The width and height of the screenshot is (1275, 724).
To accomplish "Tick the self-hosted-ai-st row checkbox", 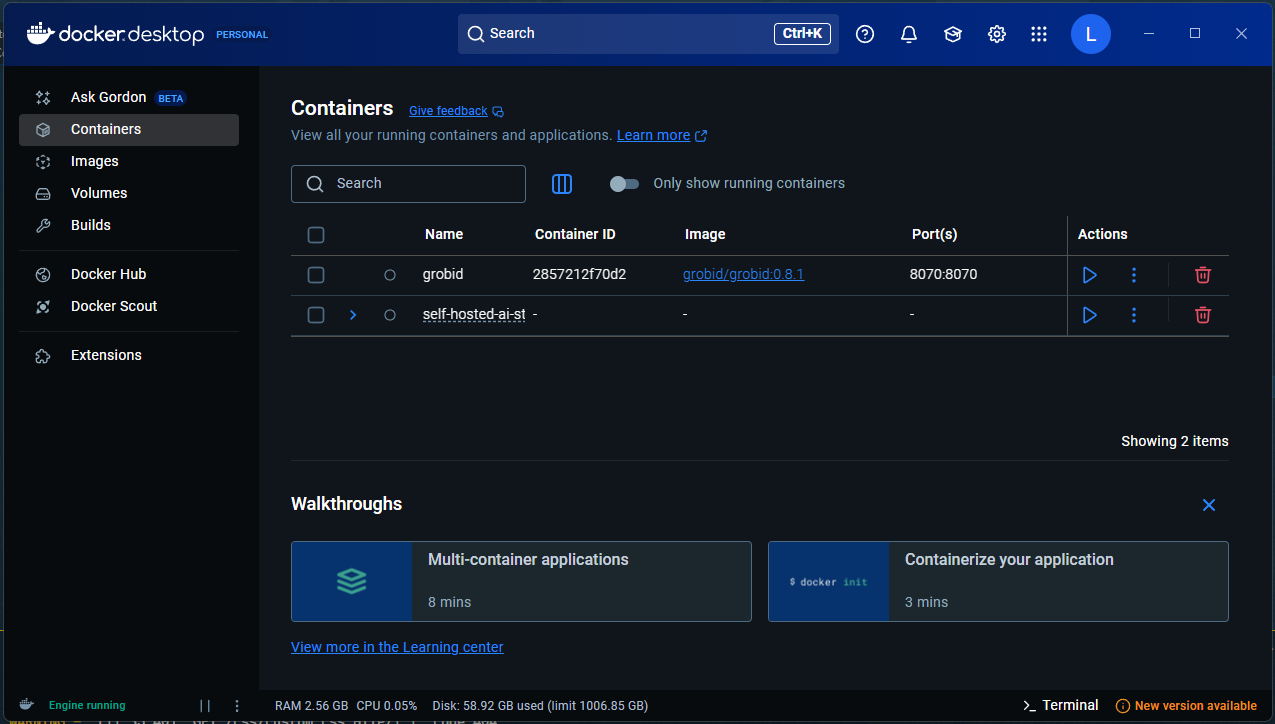I will [x=316, y=315].
